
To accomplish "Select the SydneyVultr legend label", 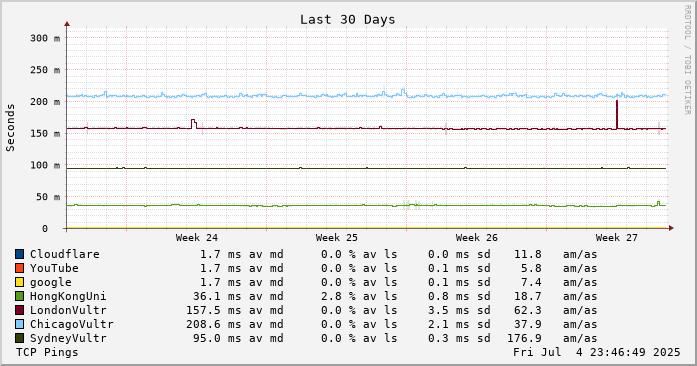I will click(68, 338).
